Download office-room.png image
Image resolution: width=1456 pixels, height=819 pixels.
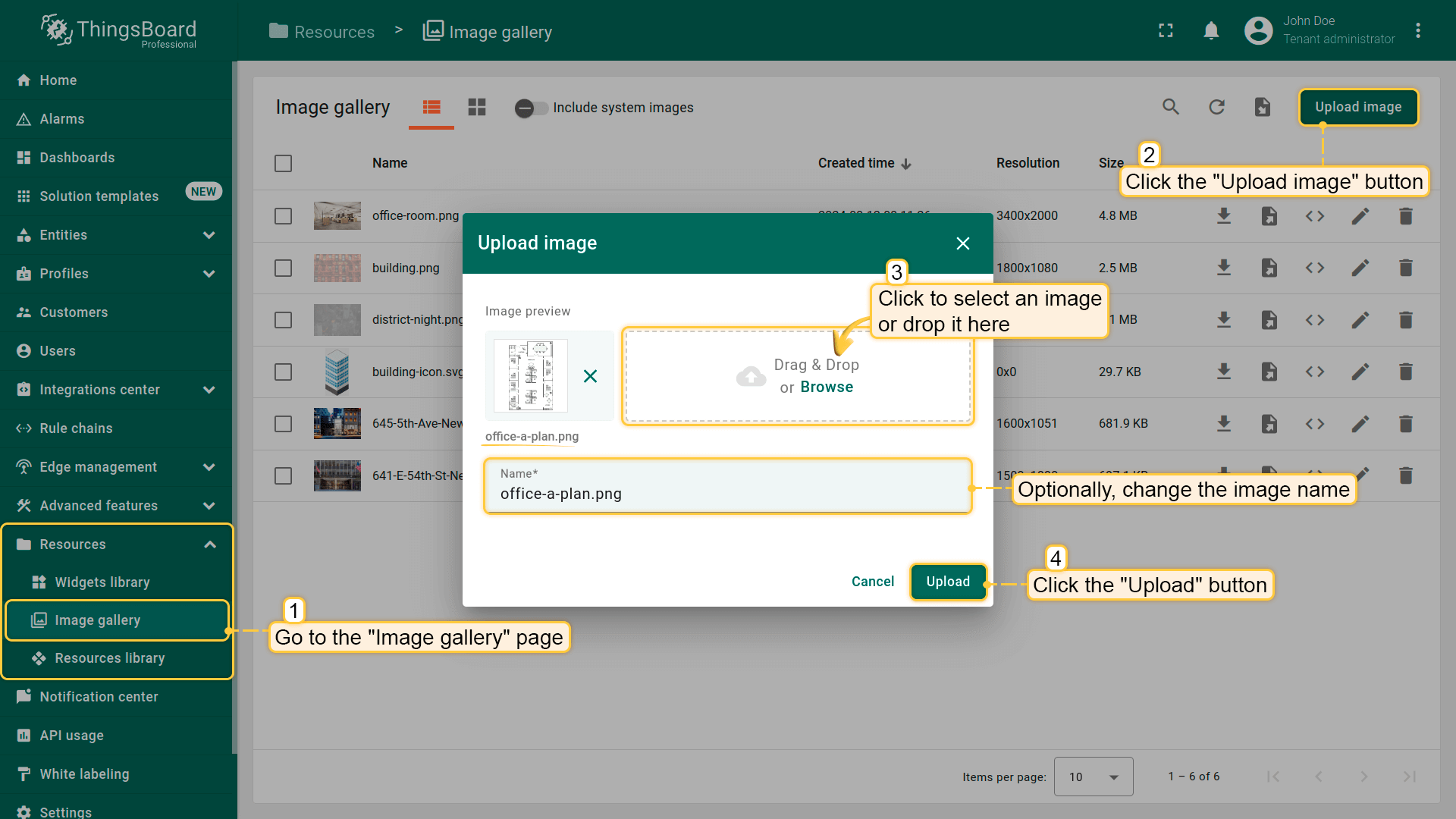click(1223, 216)
